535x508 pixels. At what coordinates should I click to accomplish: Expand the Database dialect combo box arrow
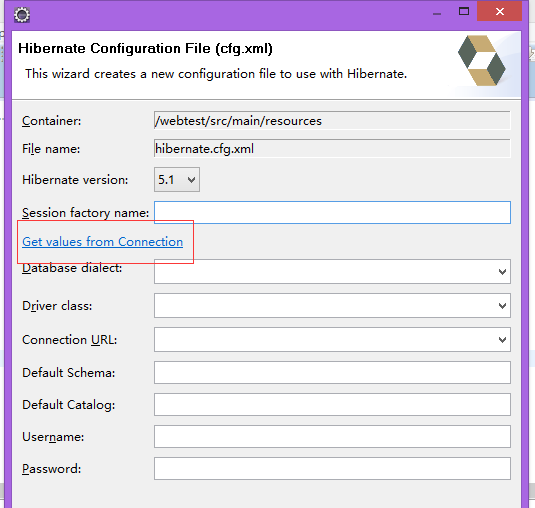tap(502, 272)
